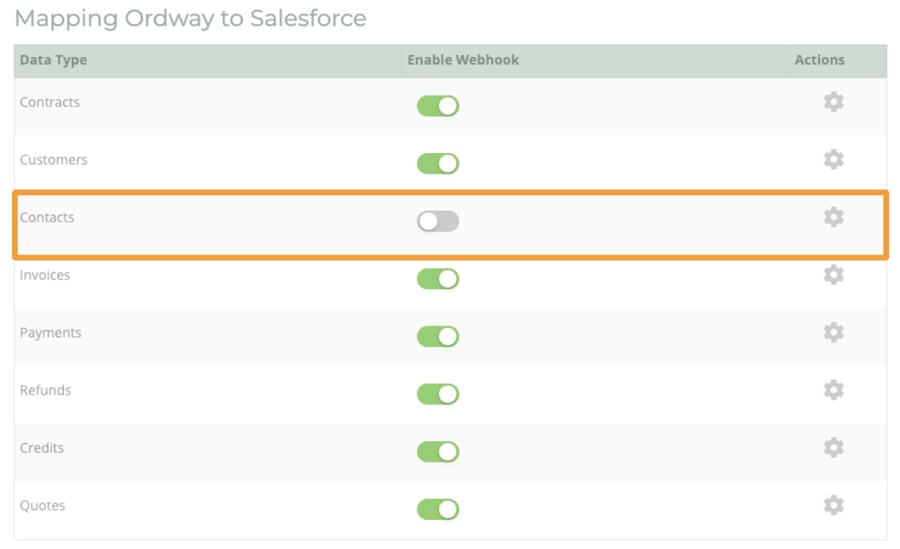Open the Payments settings gear

click(x=833, y=332)
